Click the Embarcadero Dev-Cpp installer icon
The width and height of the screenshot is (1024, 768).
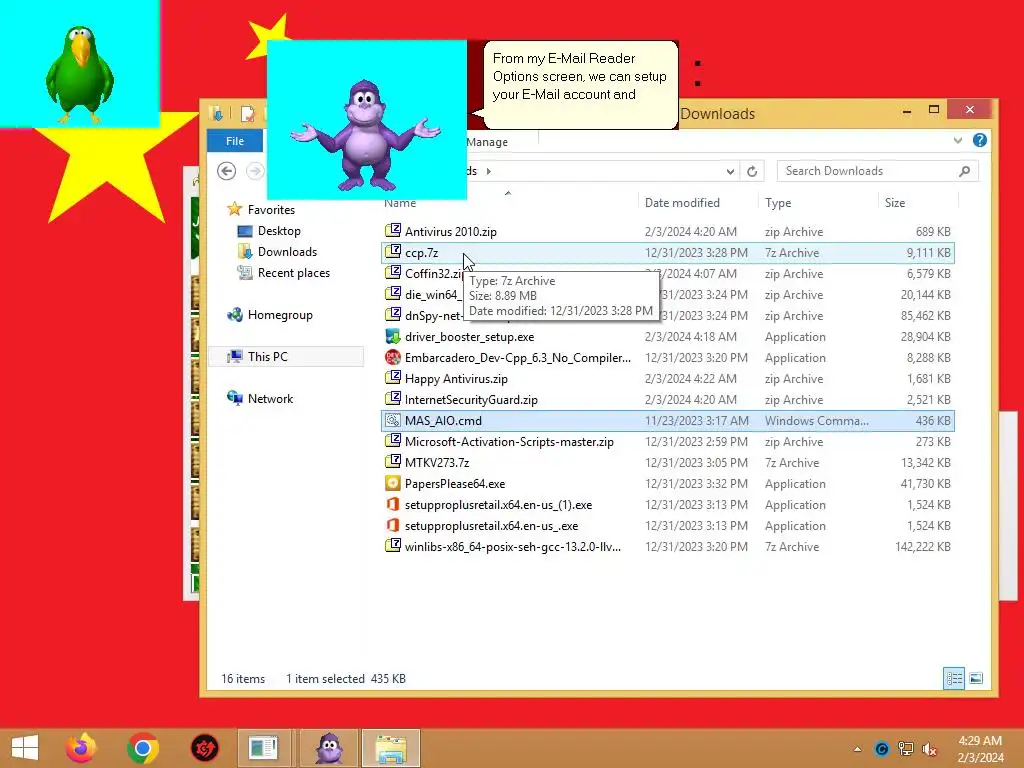pos(392,357)
